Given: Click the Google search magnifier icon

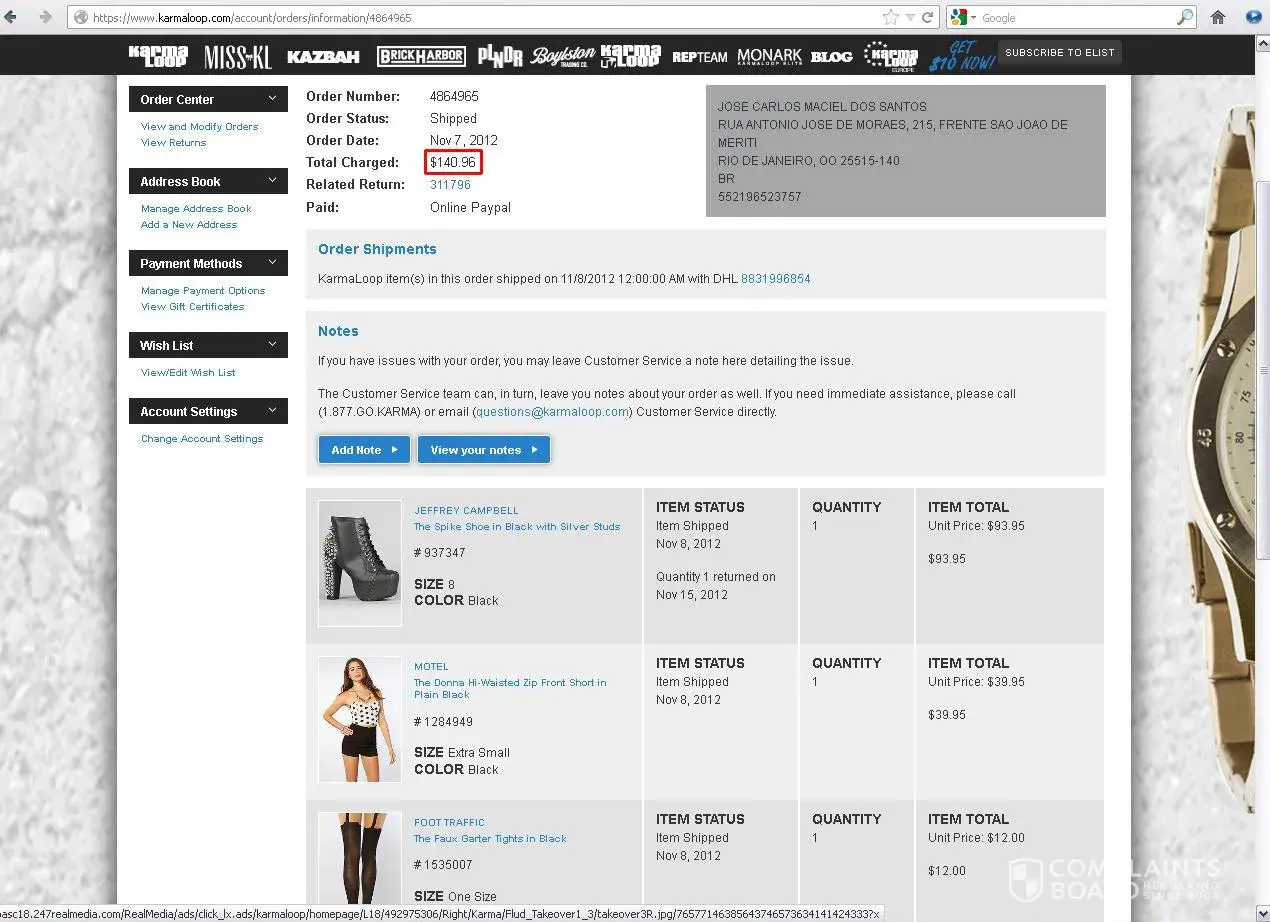Looking at the screenshot, I should point(1185,17).
